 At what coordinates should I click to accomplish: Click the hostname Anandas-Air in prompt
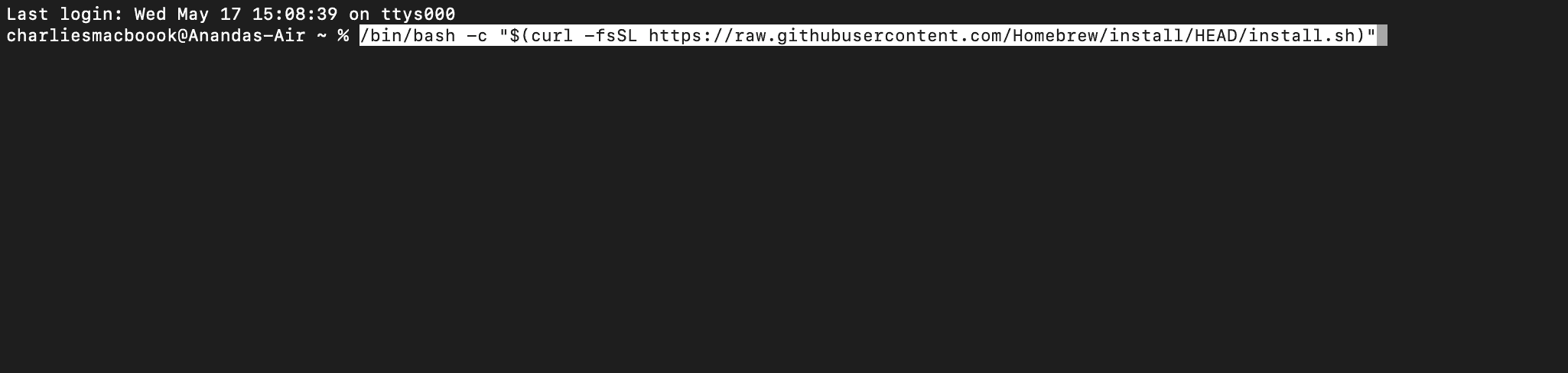tap(247, 36)
